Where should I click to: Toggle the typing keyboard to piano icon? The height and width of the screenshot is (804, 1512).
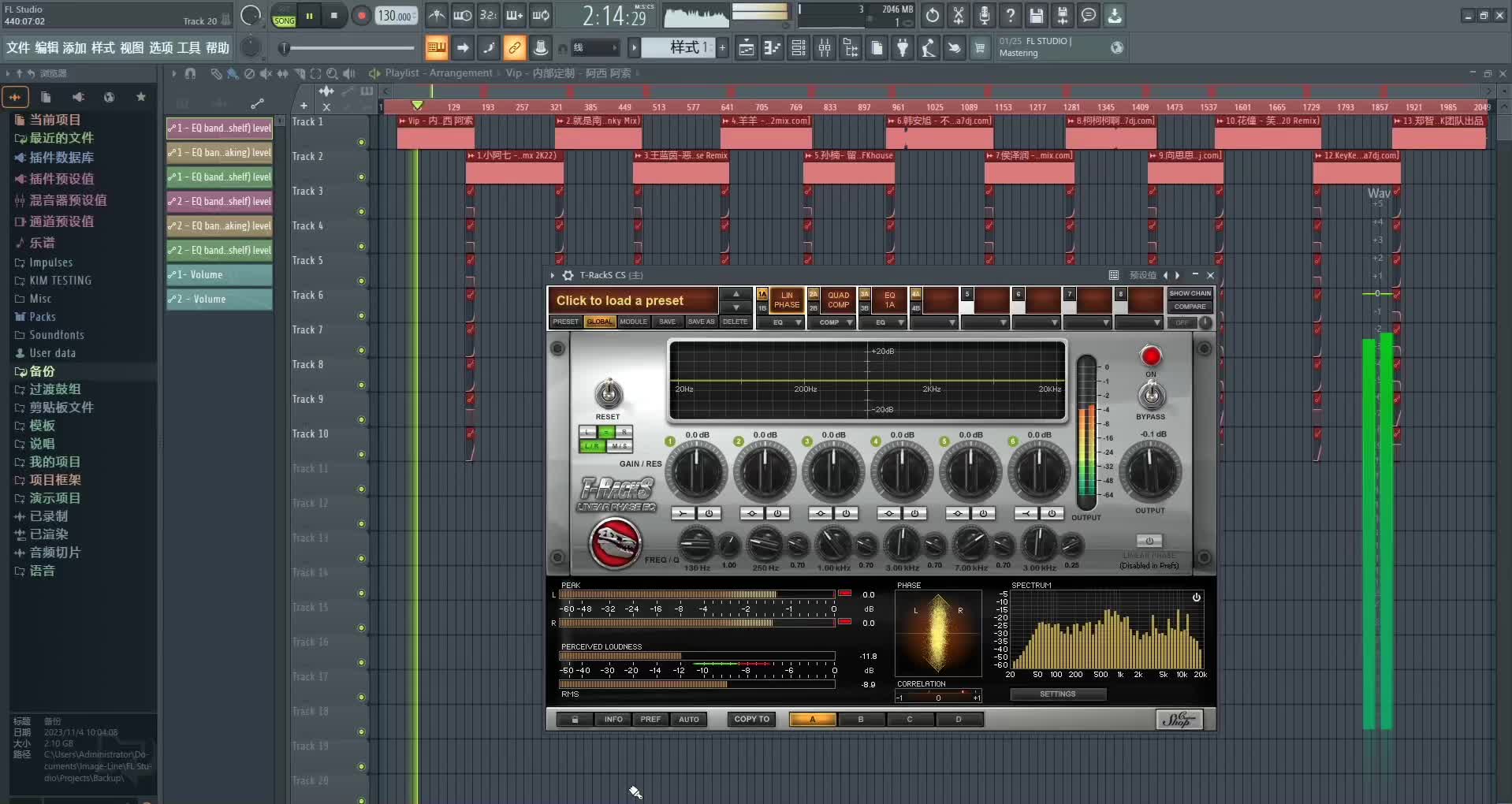(436, 48)
